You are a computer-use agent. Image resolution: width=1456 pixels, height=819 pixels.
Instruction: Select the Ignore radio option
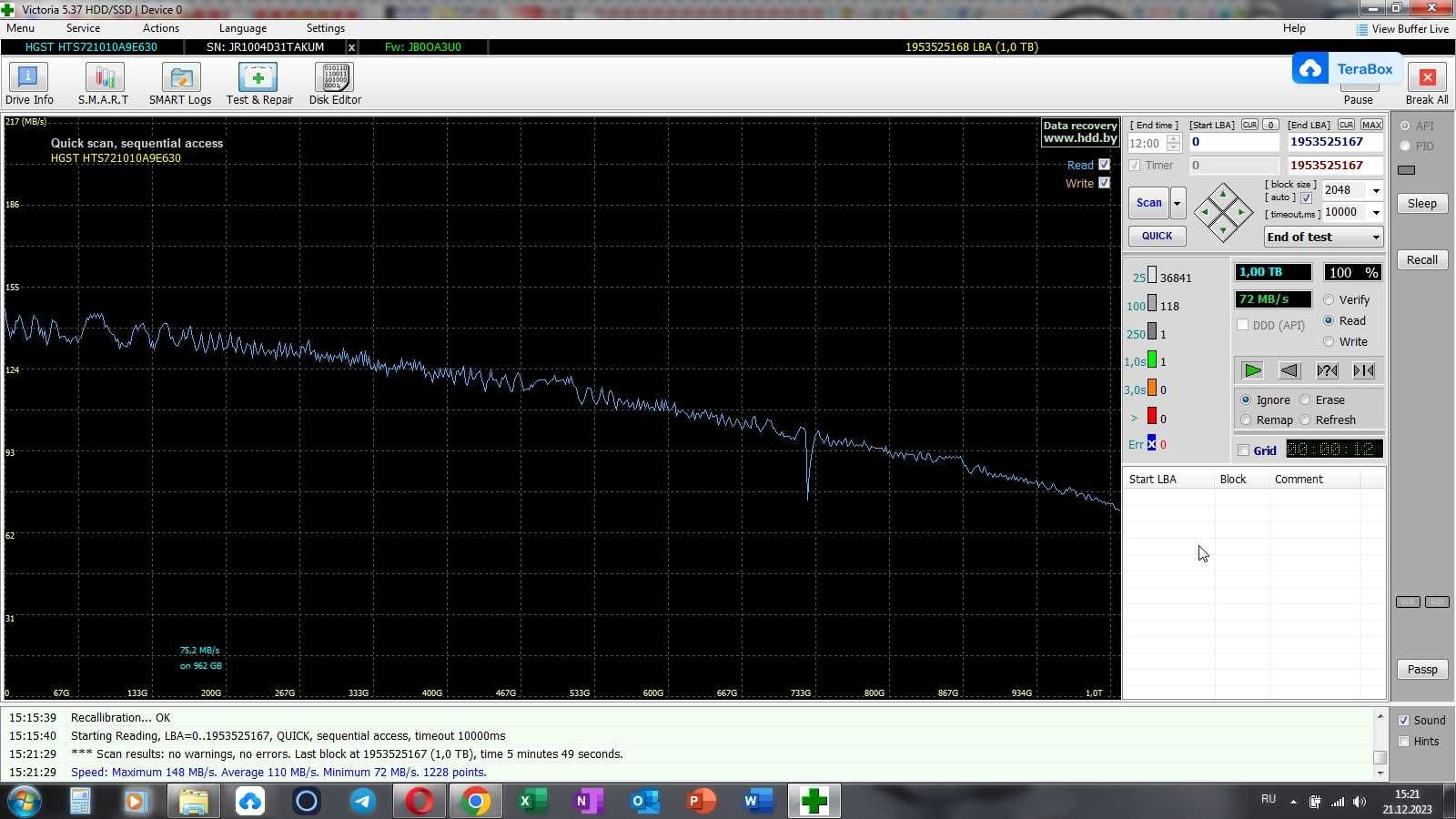(x=1246, y=399)
